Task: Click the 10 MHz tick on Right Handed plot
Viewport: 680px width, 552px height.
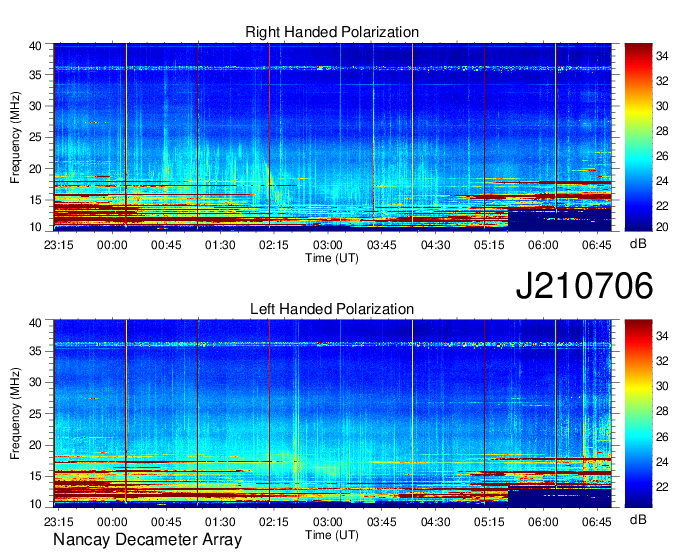Action: (x=35, y=227)
